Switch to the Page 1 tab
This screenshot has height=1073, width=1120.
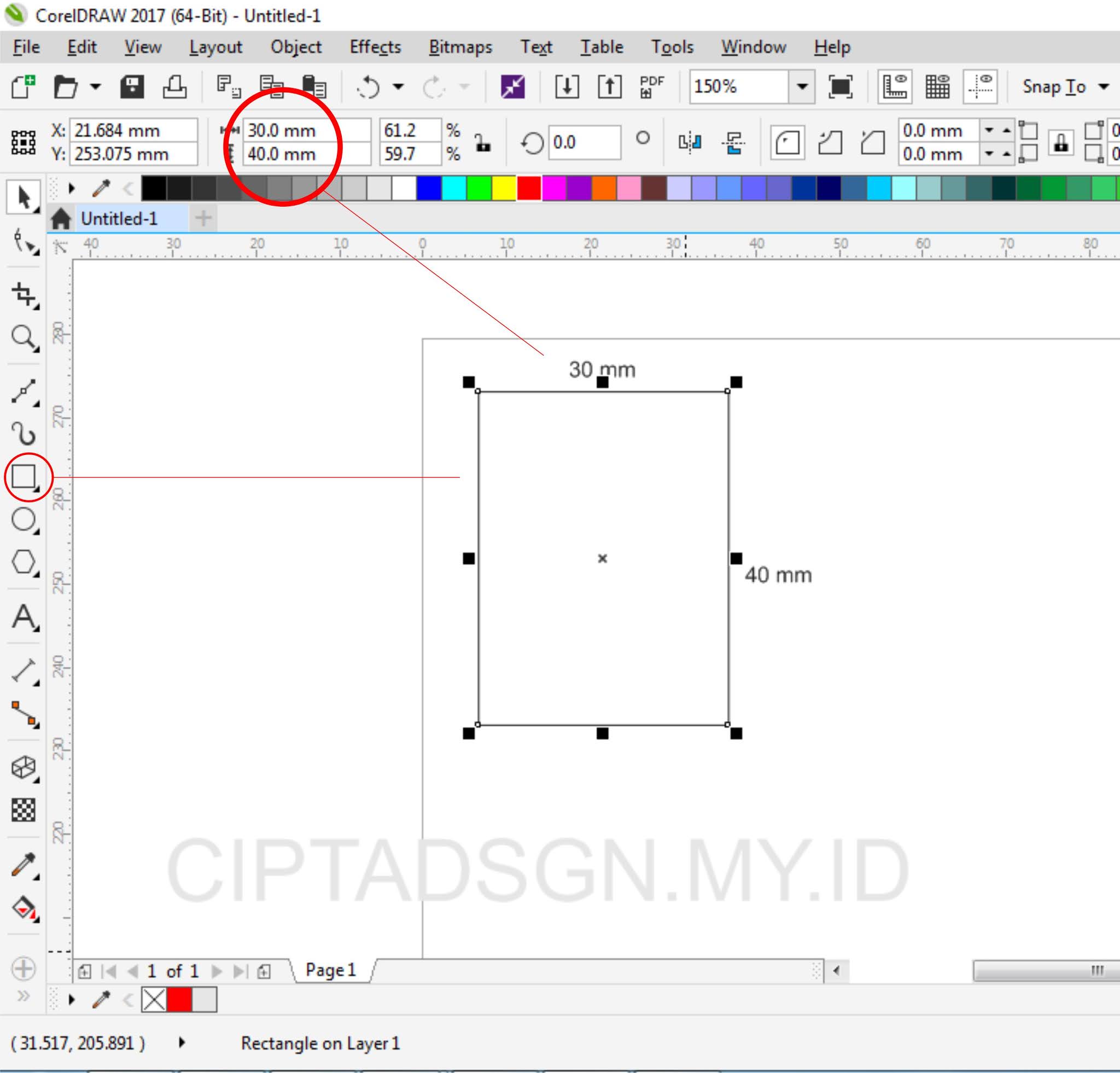click(330, 970)
